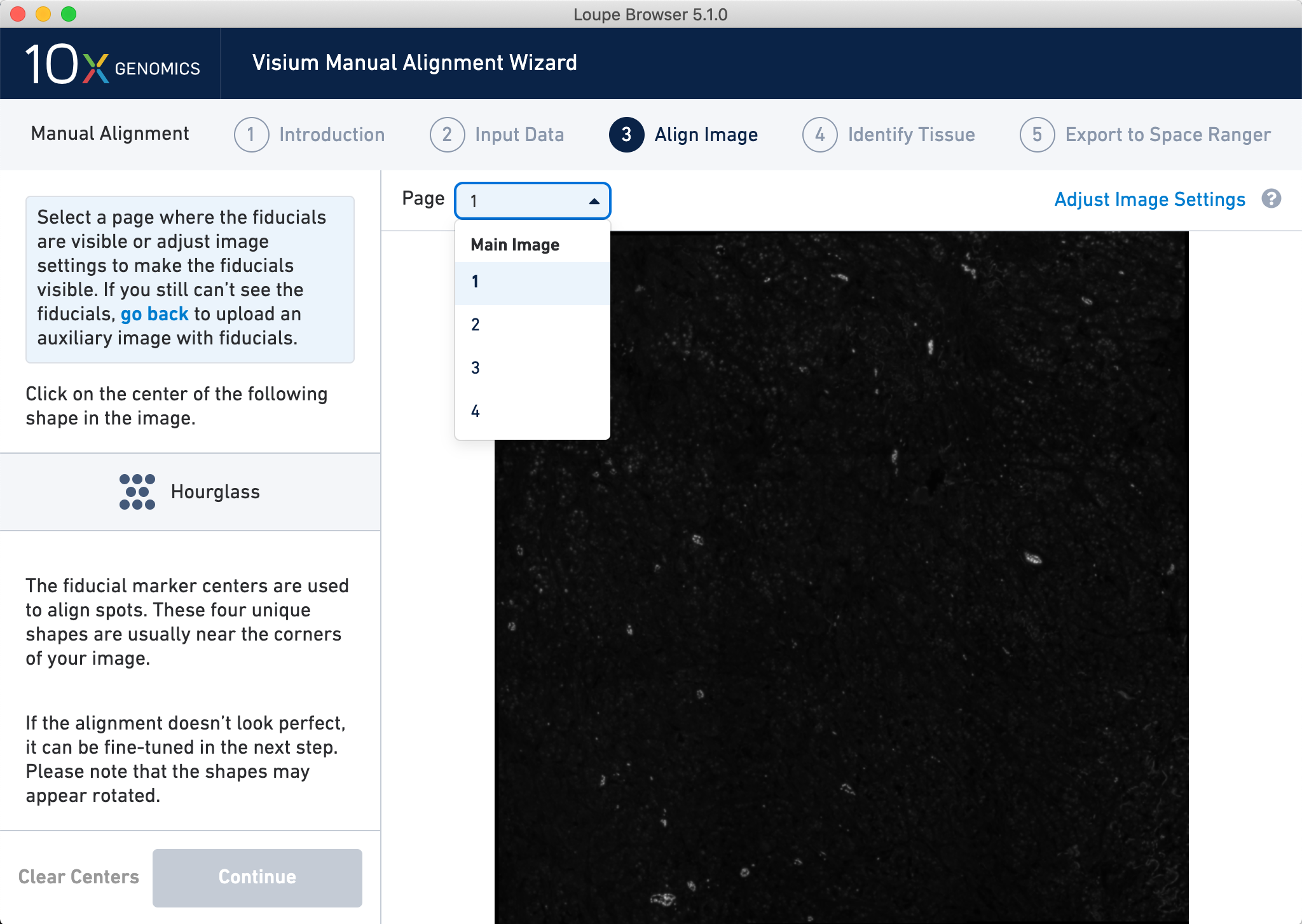Click step 4 circle icon
The width and height of the screenshot is (1302, 924).
coord(819,135)
